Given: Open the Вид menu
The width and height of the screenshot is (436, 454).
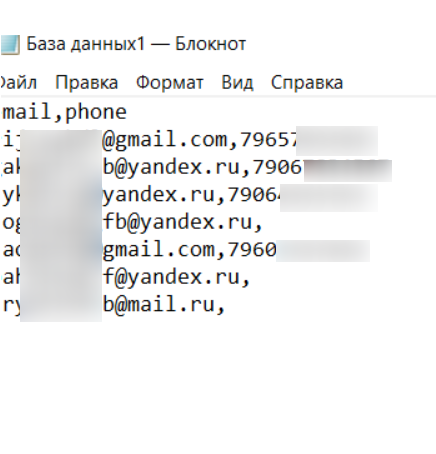Looking at the screenshot, I should [x=237, y=82].
